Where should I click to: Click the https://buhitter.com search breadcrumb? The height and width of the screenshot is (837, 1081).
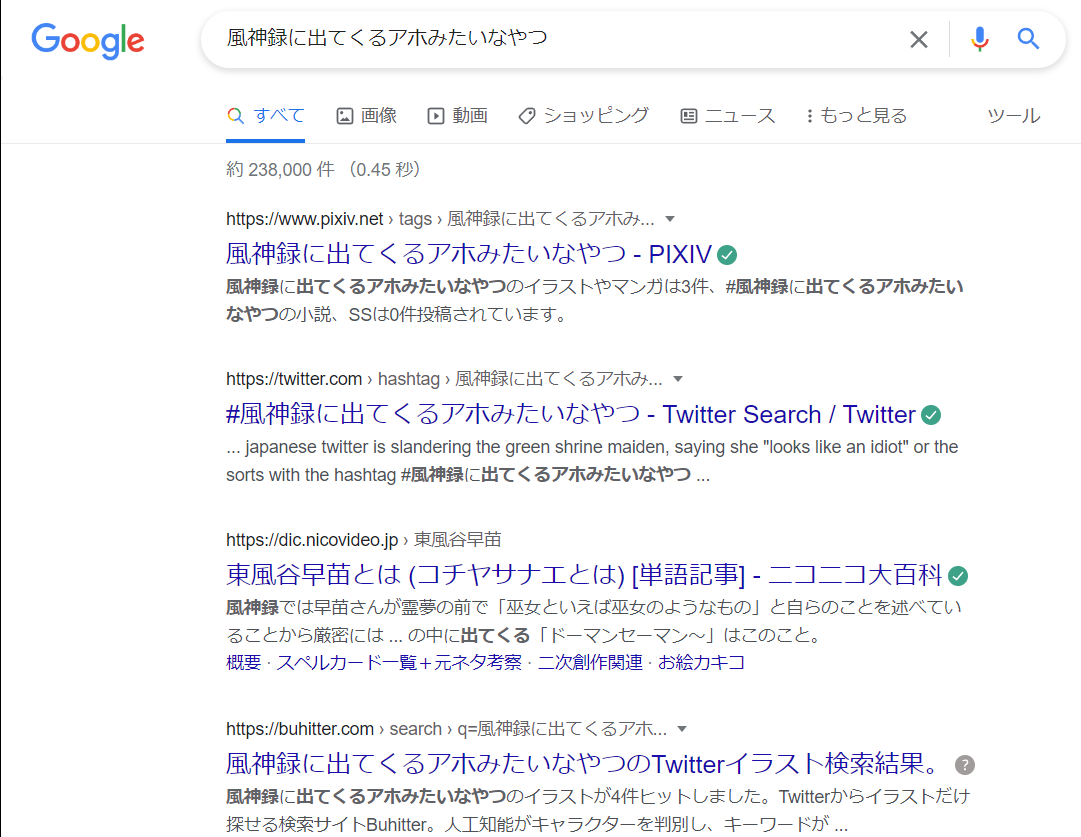[x=446, y=729]
